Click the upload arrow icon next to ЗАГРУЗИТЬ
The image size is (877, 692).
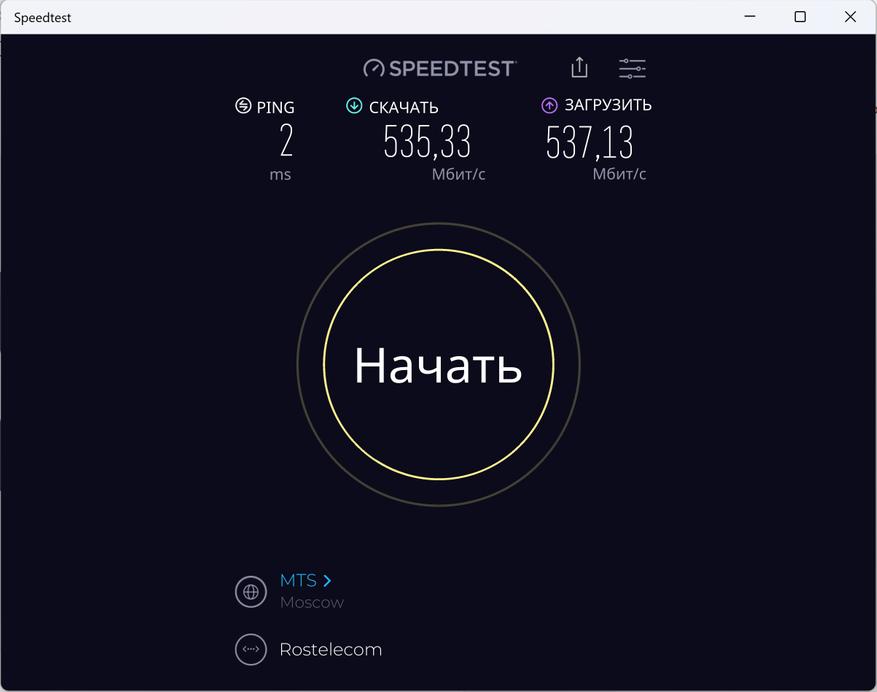point(549,105)
